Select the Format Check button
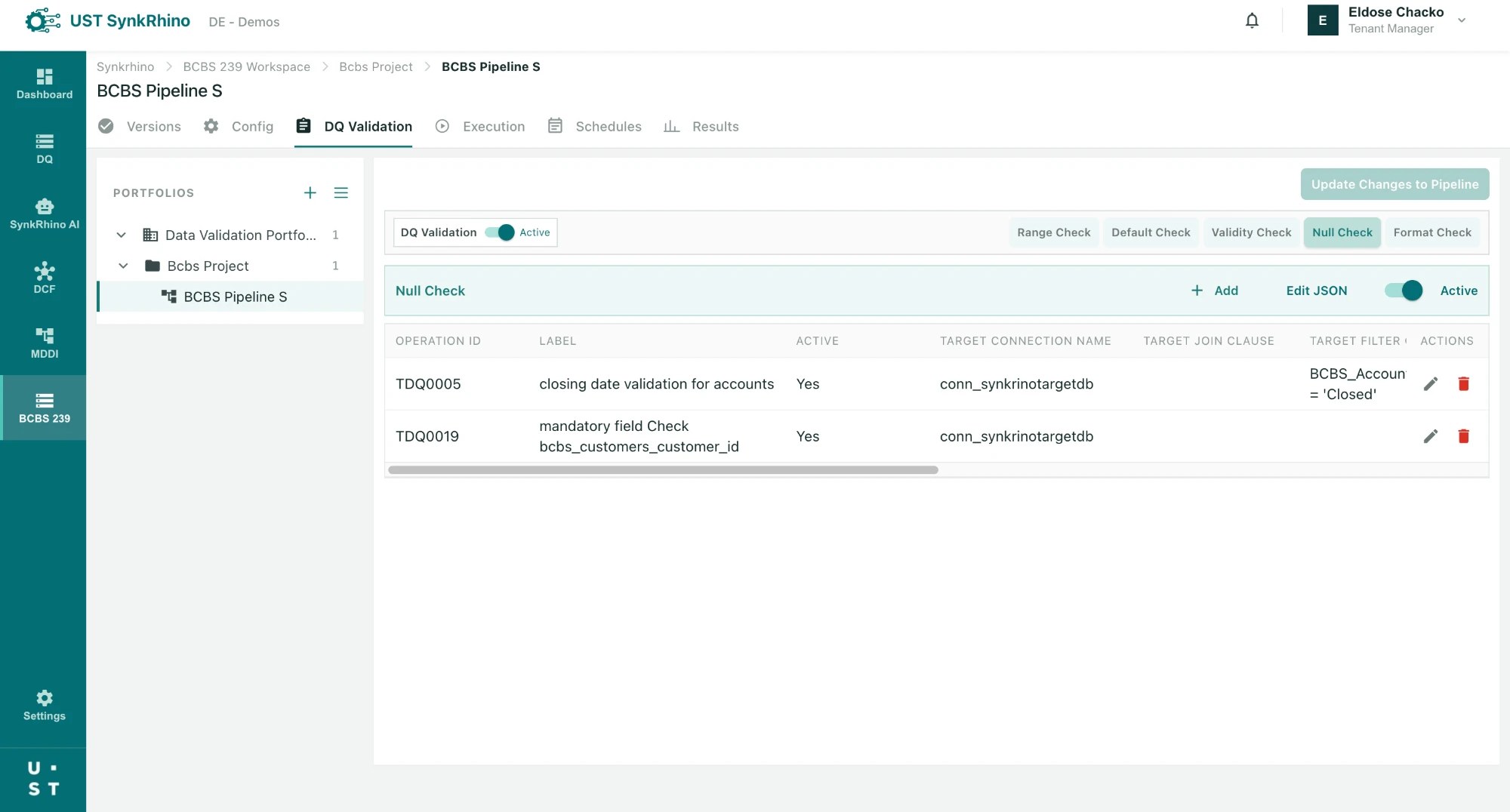The image size is (1510, 812). (1432, 232)
